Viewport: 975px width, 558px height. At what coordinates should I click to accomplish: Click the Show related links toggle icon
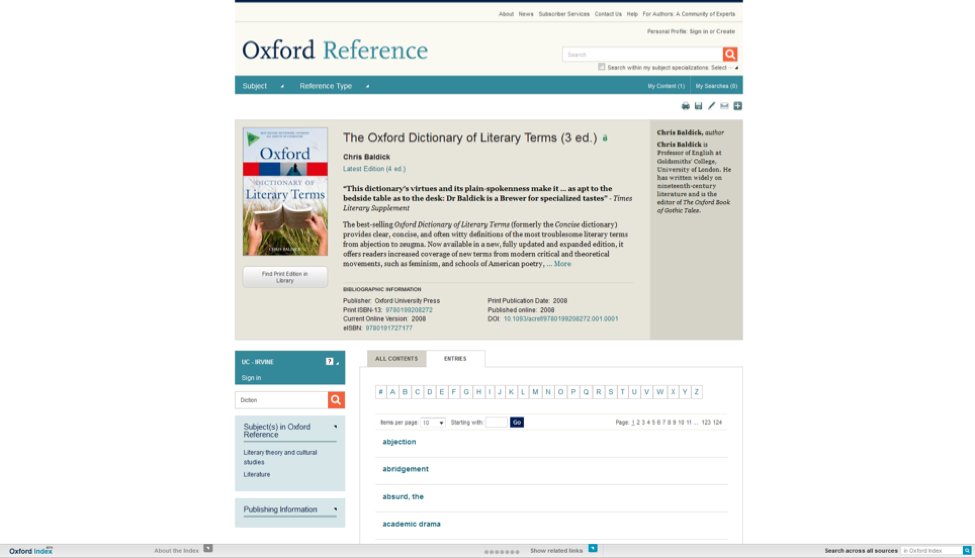[593, 549]
